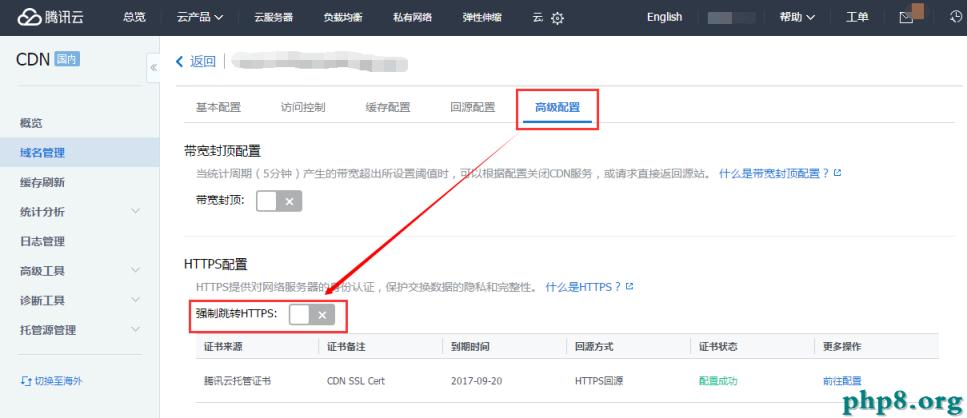Viewport: 967px width, 418px height.
Task: Collapse the sidebar with double-chevron icon
Action: (x=153, y=68)
